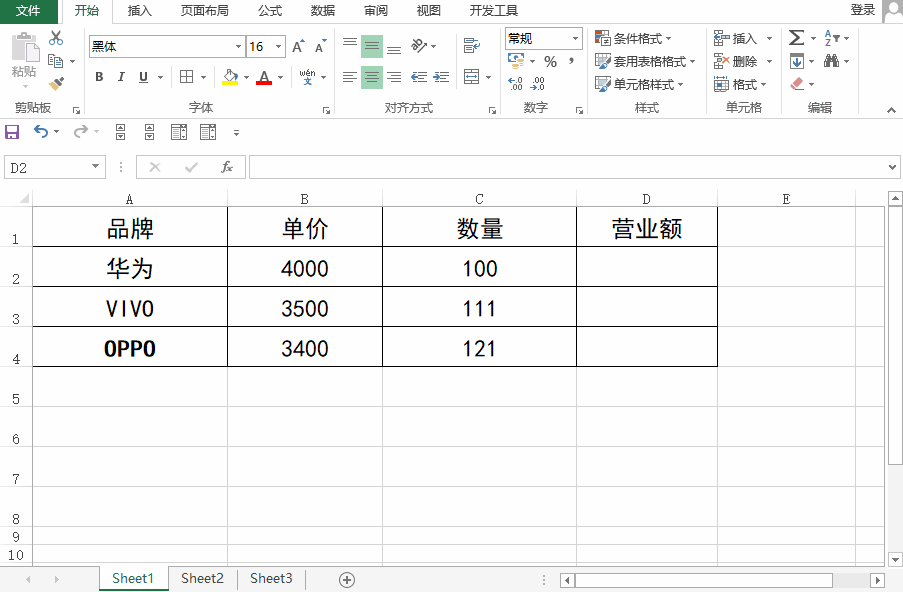Click the Fill down icon
This screenshot has width=903, height=592.
(797, 61)
